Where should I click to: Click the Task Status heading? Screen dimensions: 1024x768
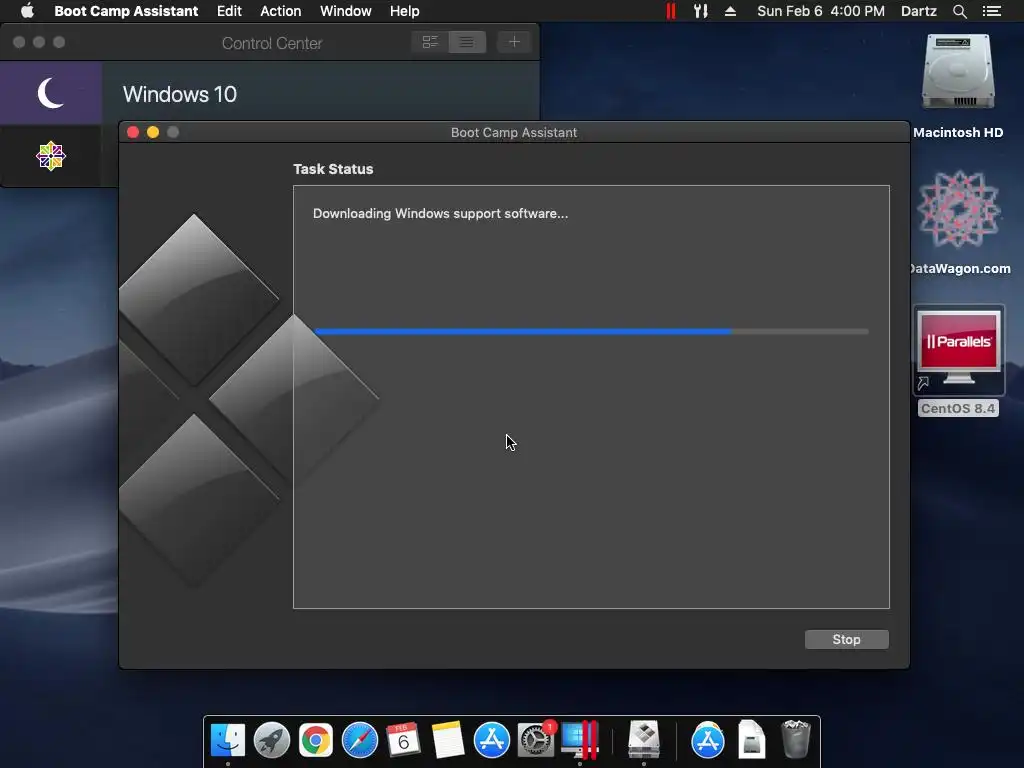(x=333, y=169)
